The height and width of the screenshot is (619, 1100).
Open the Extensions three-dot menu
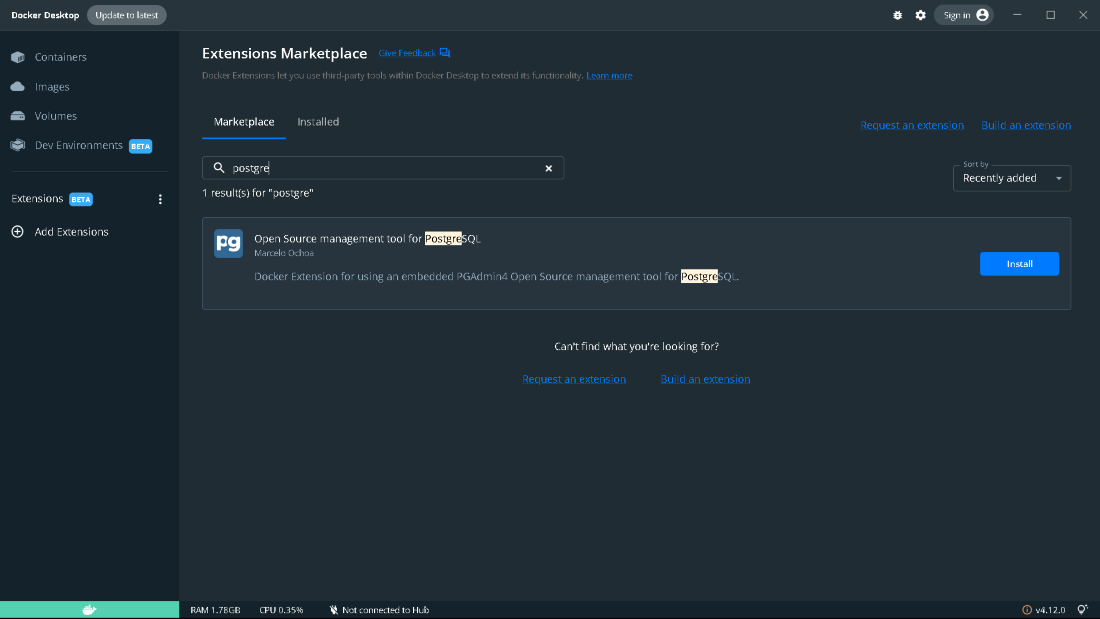pos(160,199)
